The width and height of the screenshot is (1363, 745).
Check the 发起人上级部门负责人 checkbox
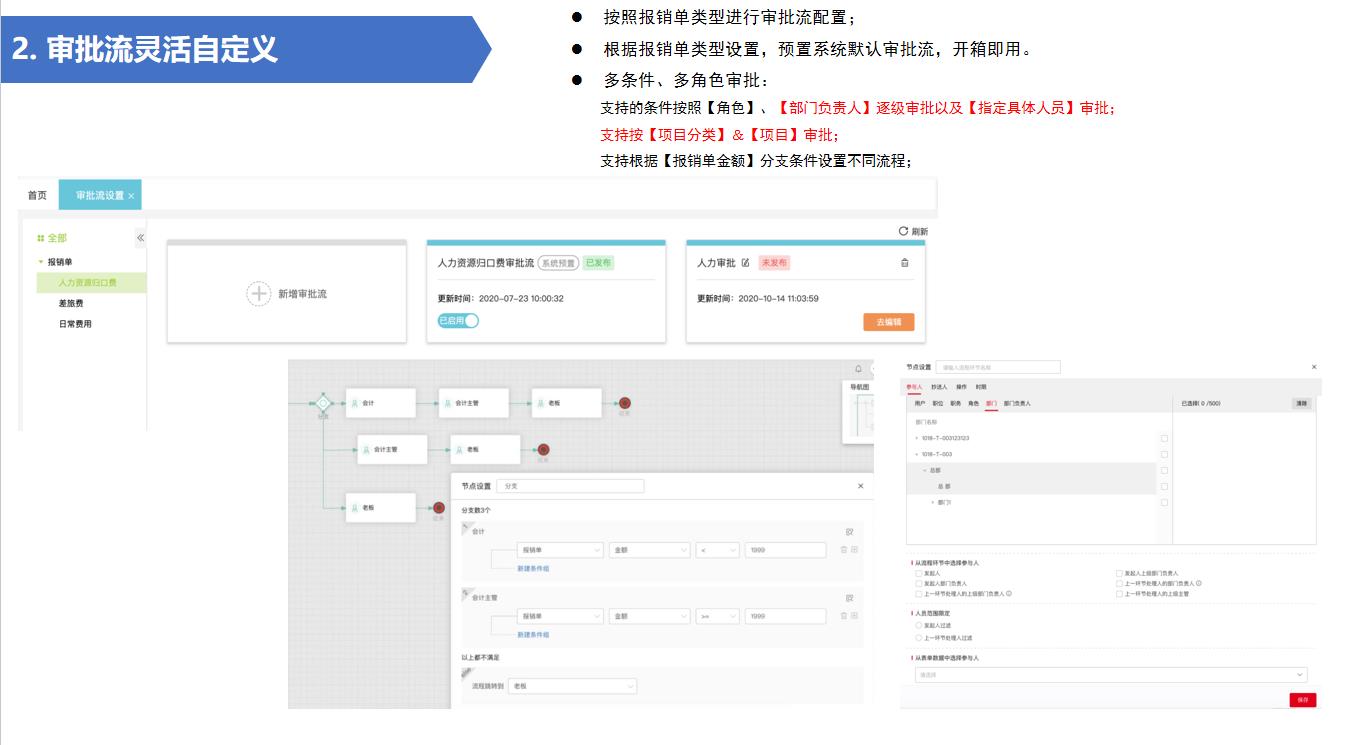[x=1119, y=573]
